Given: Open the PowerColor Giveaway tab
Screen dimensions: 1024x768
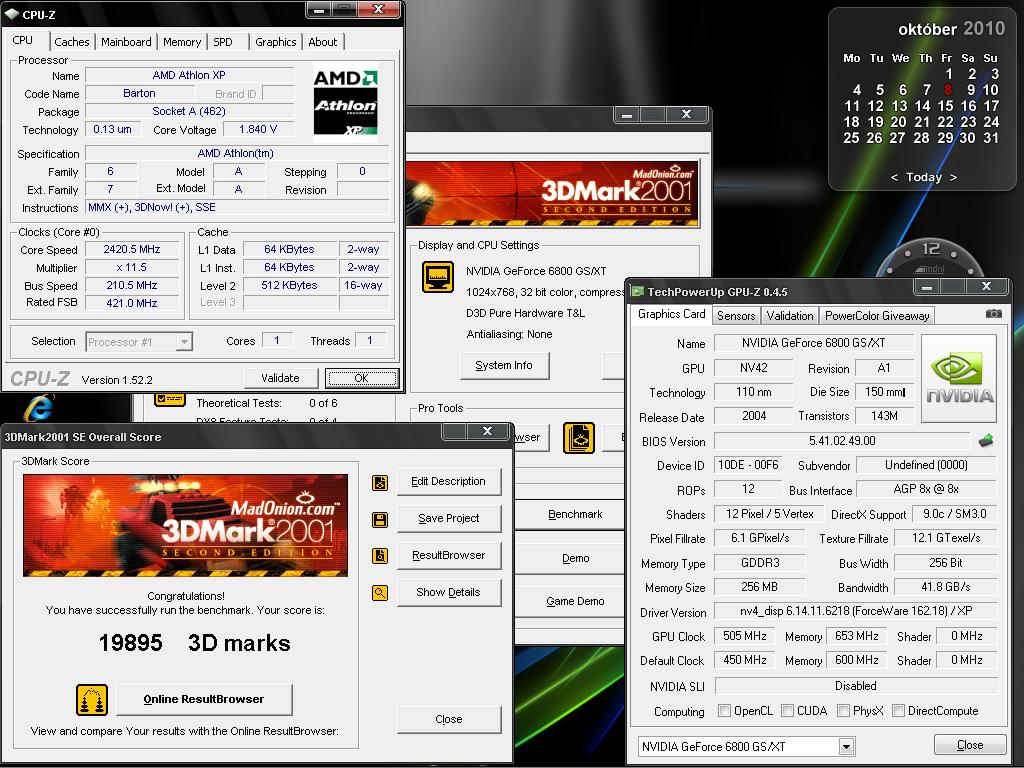Looking at the screenshot, I should pos(877,315).
